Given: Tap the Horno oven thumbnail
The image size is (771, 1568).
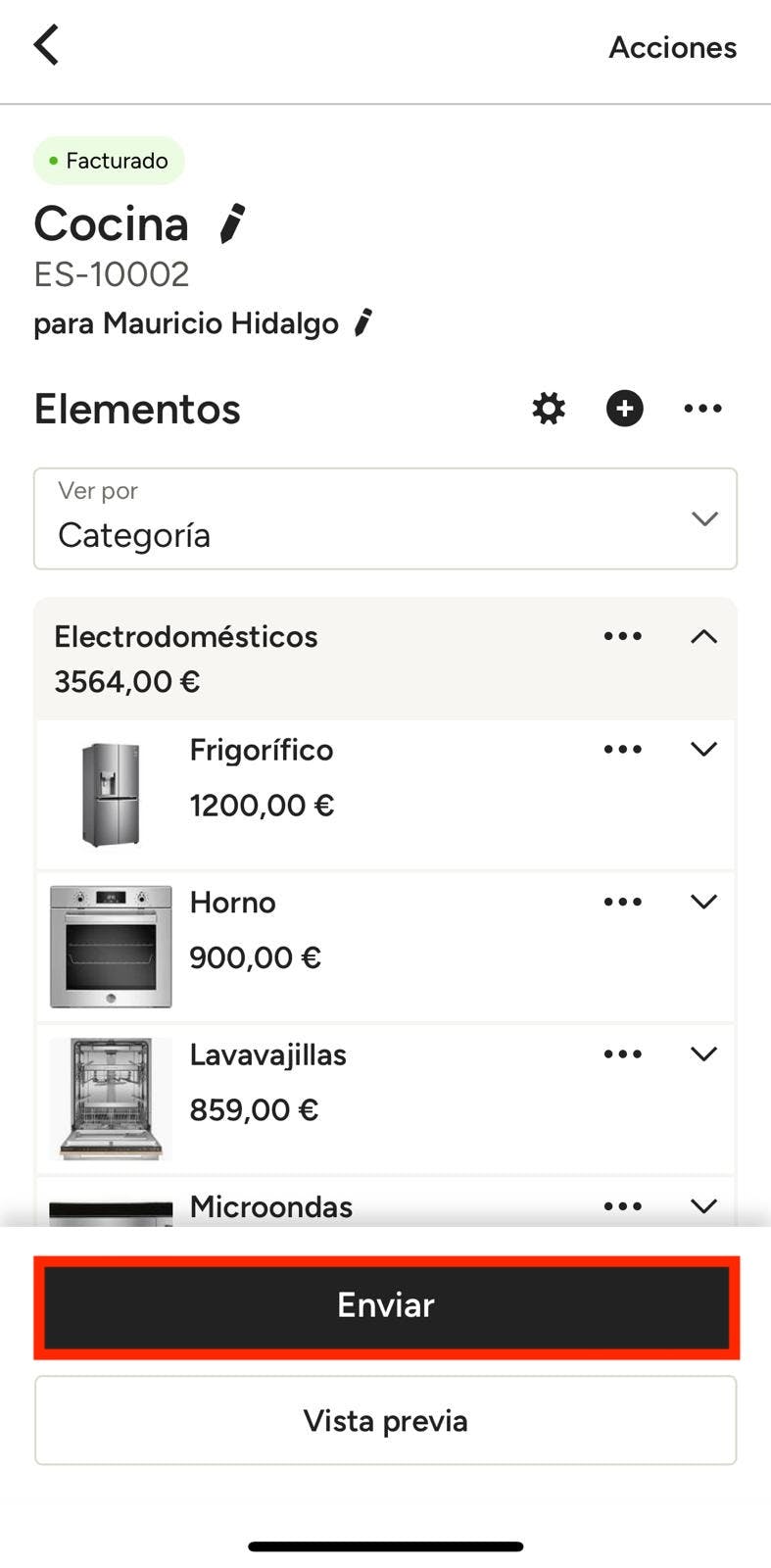Looking at the screenshot, I should [x=111, y=947].
